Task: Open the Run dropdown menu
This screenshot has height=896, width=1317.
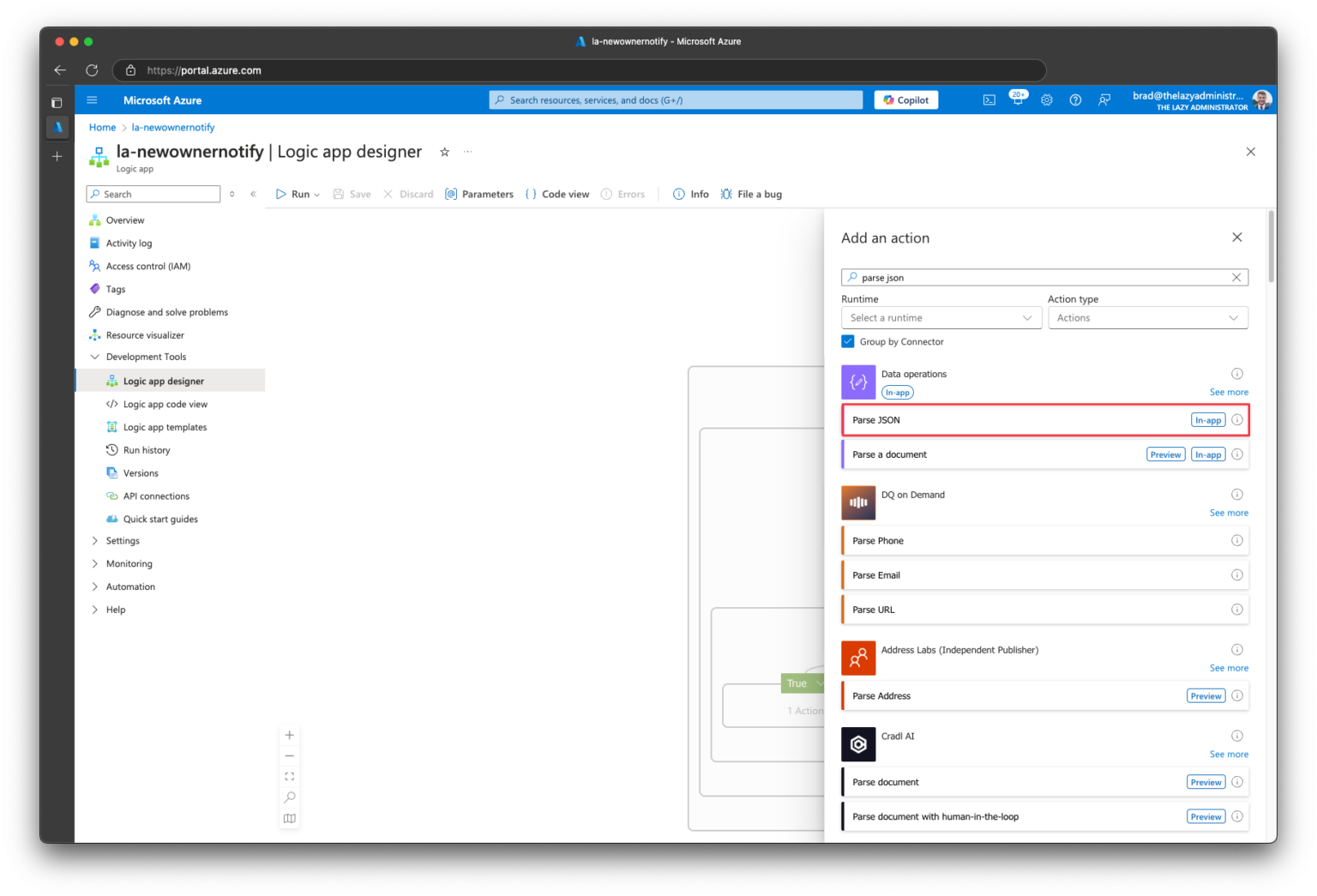Action: 298,195
